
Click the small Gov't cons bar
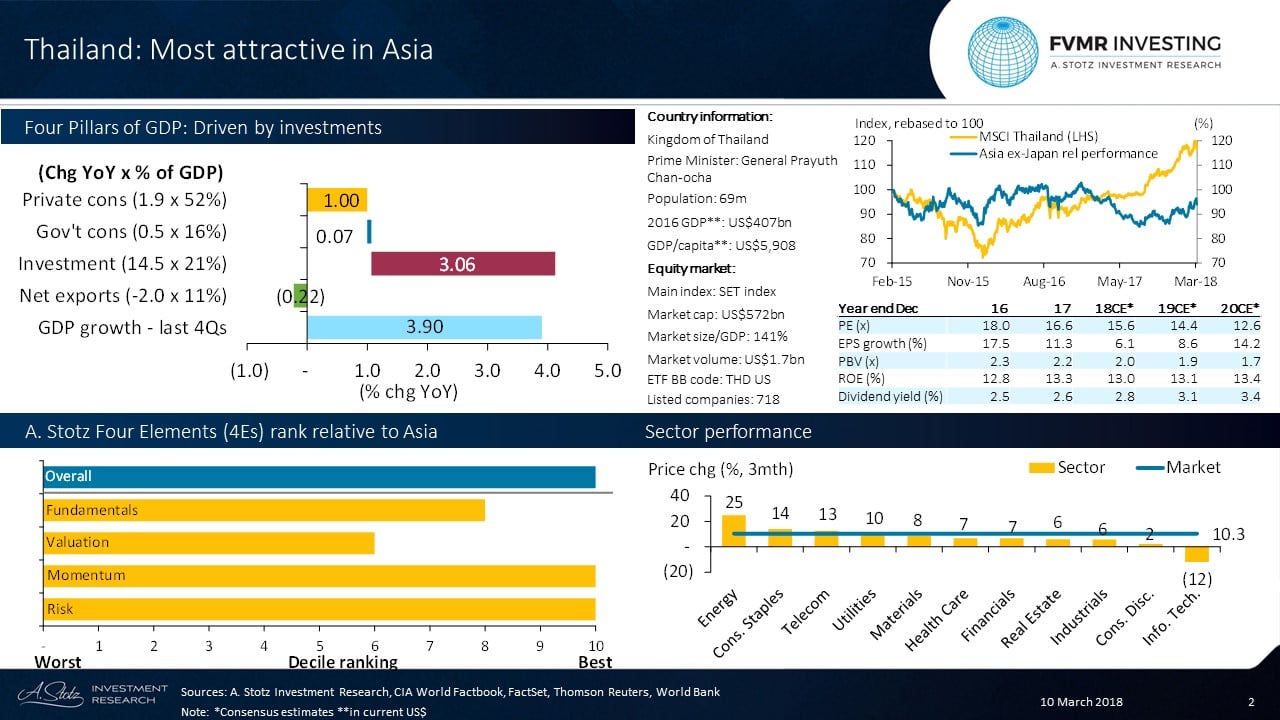(369, 232)
